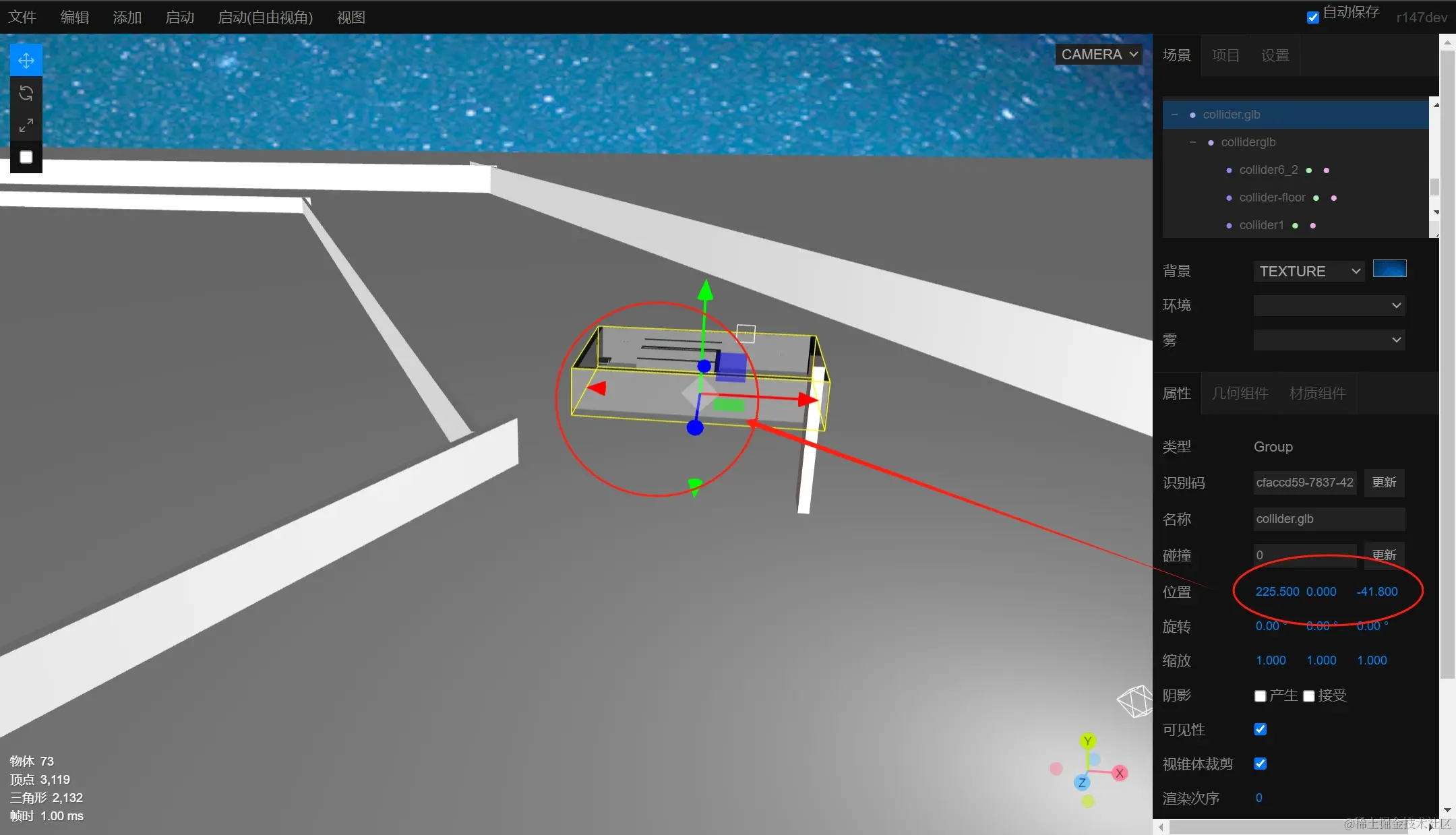1456x835 pixels.
Task: Open the TEXTURE background type dropdown
Action: tap(1308, 272)
